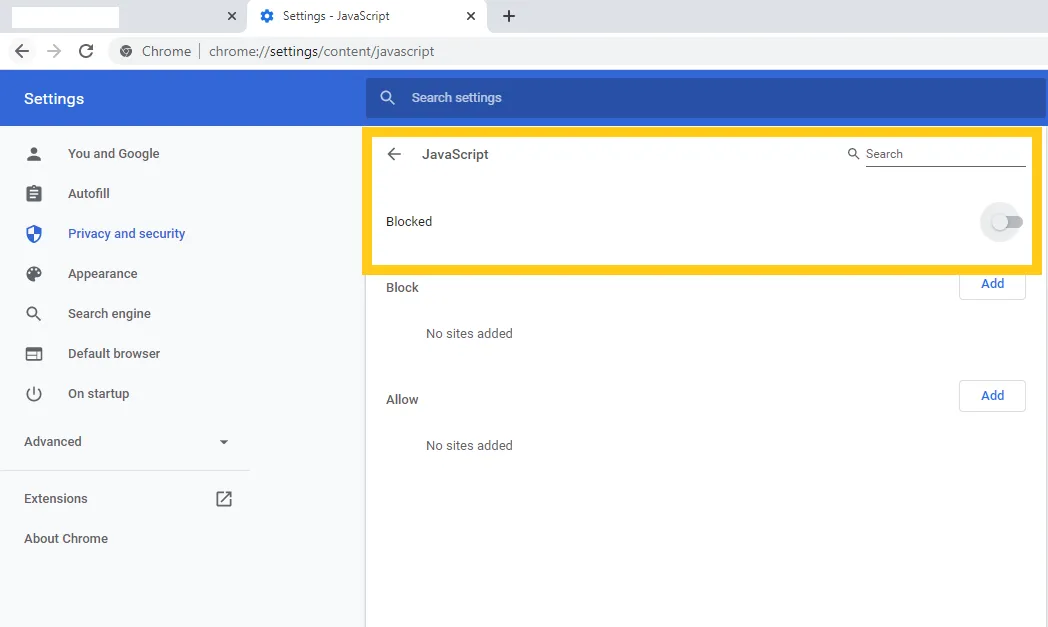Click the magnifier icon in Search settings bar
This screenshot has height=627, width=1048.
click(388, 98)
